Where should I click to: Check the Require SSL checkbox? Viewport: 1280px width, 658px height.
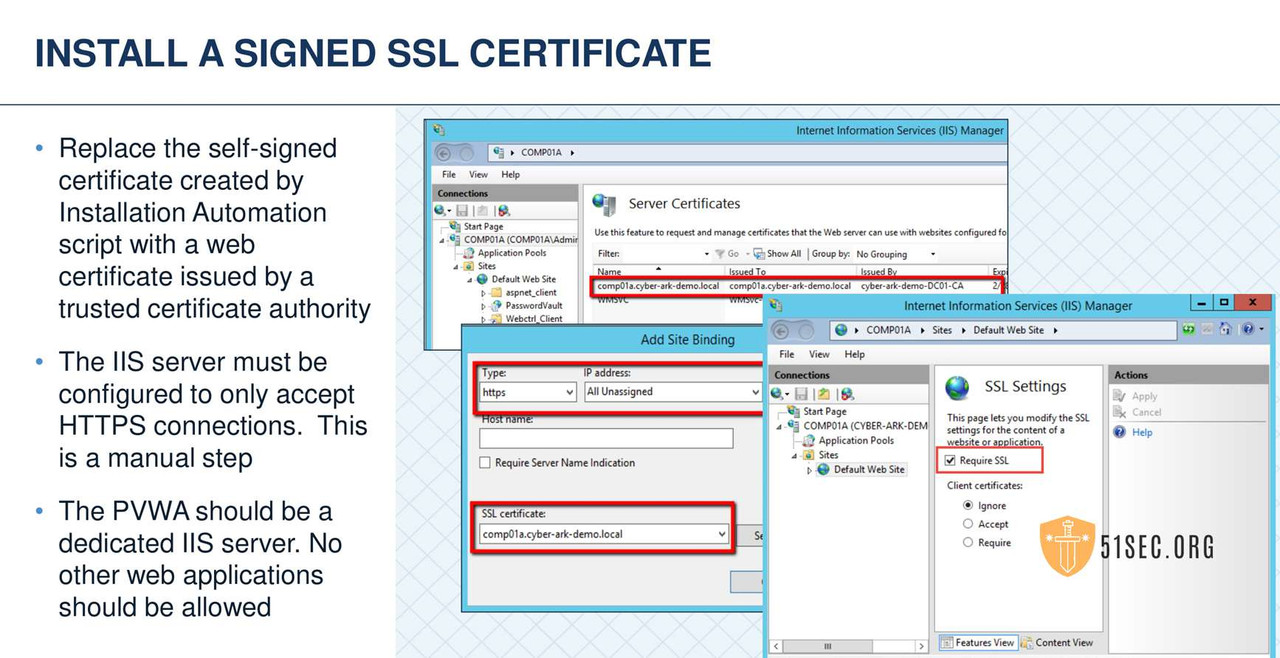click(951, 461)
